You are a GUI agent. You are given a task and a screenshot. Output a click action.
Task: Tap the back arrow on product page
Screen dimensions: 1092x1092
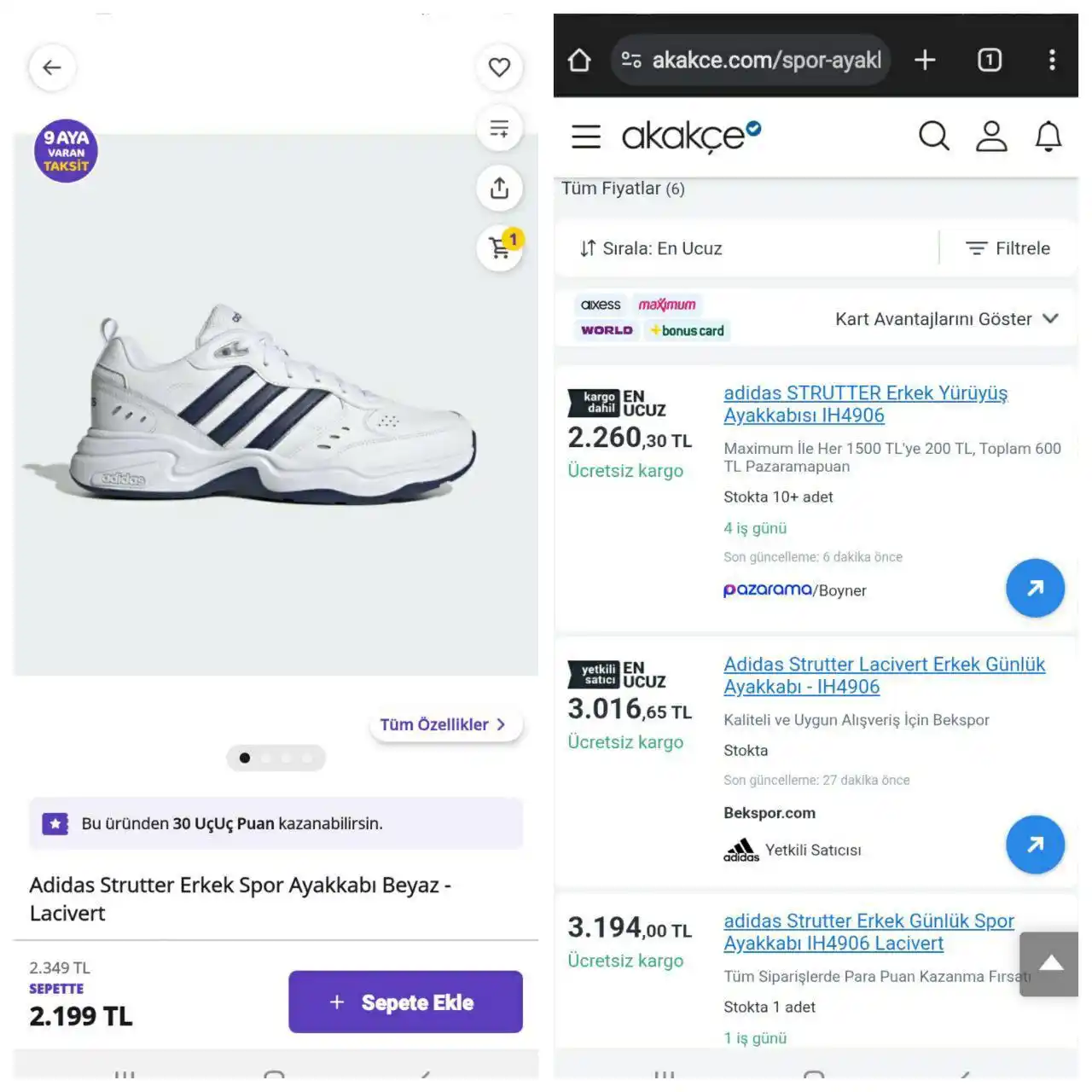pos(52,67)
